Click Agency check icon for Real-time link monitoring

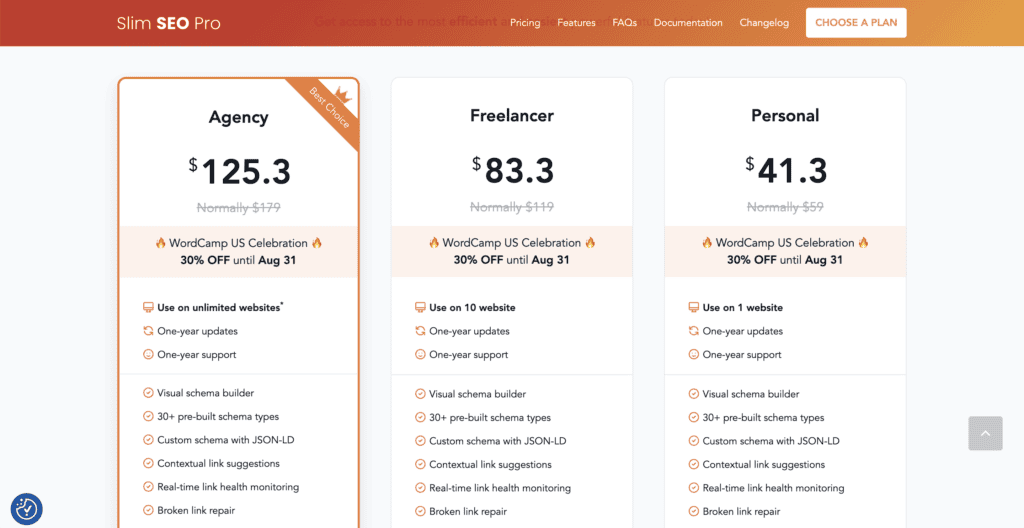point(148,487)
